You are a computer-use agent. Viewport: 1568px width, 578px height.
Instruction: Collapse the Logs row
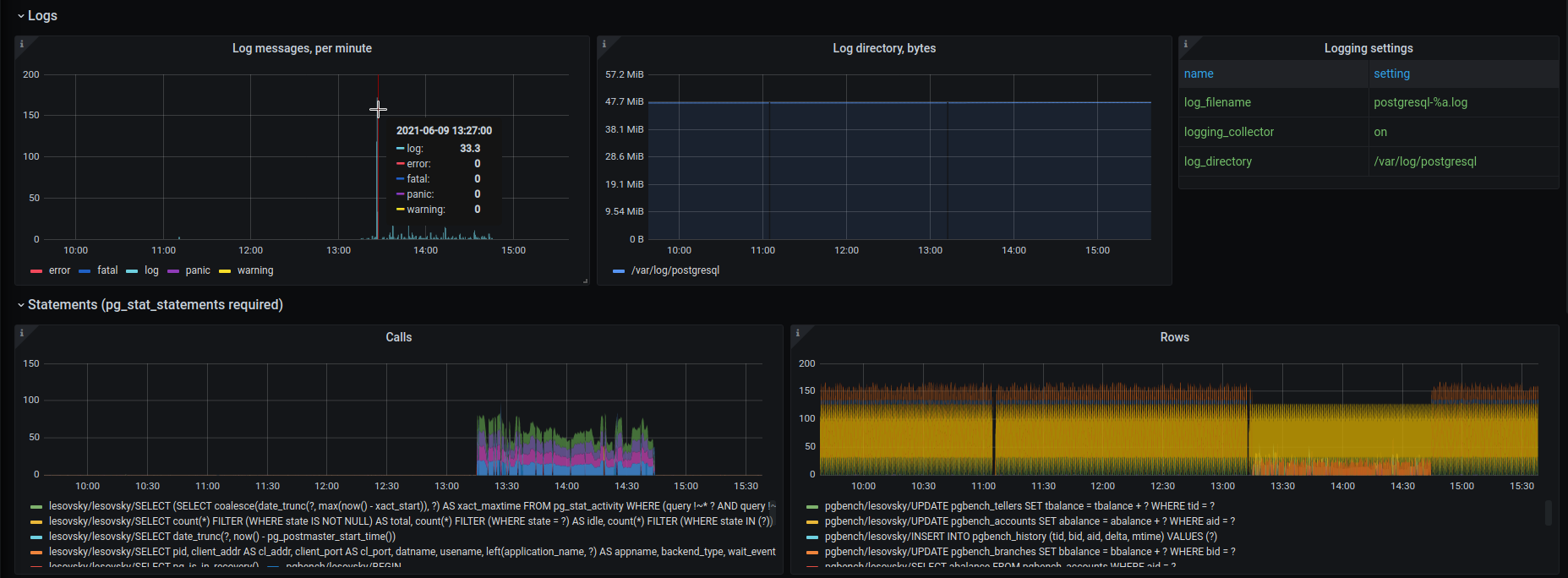tap(36, 15)
